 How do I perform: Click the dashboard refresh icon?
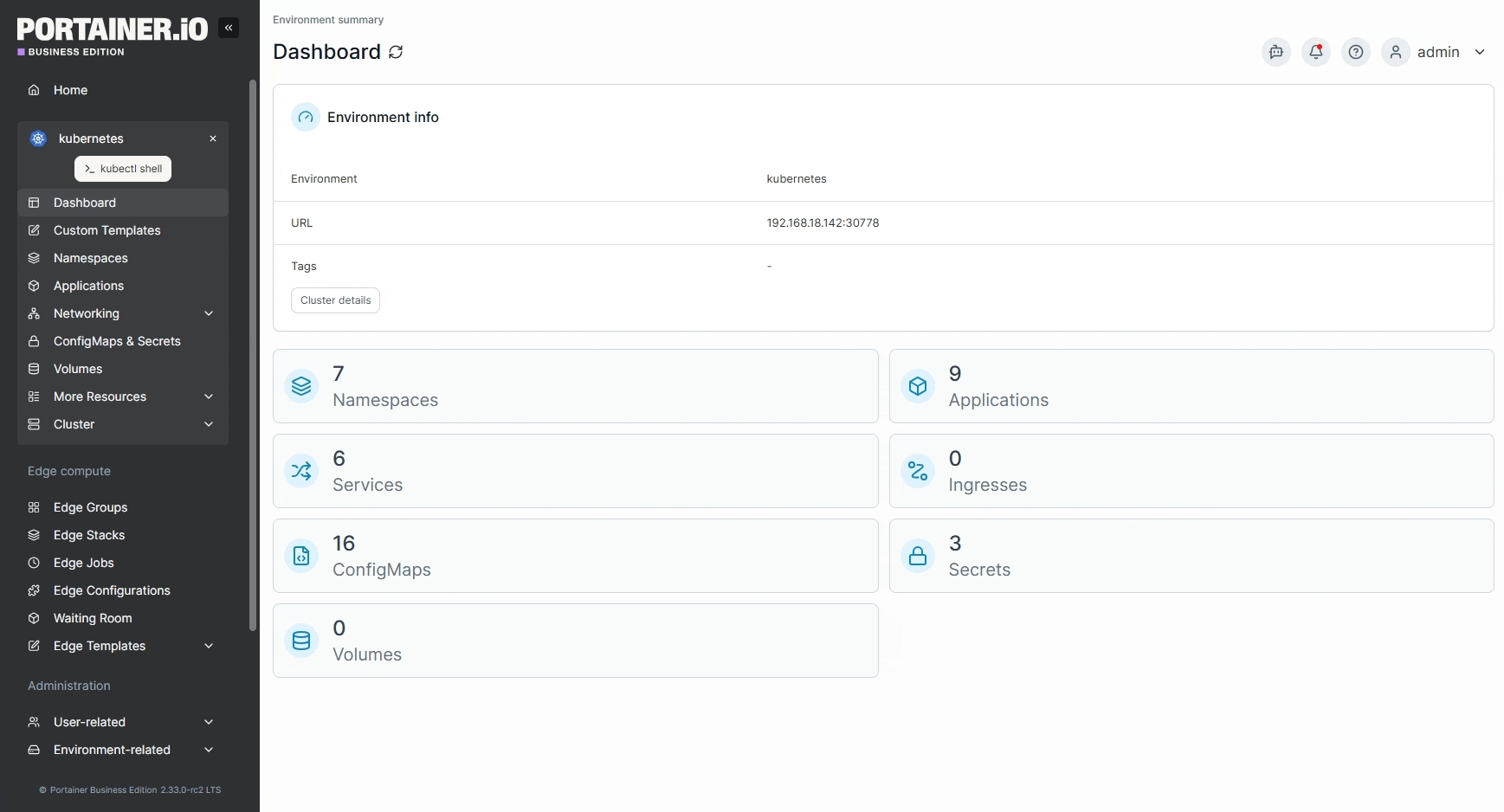[396, 52]
